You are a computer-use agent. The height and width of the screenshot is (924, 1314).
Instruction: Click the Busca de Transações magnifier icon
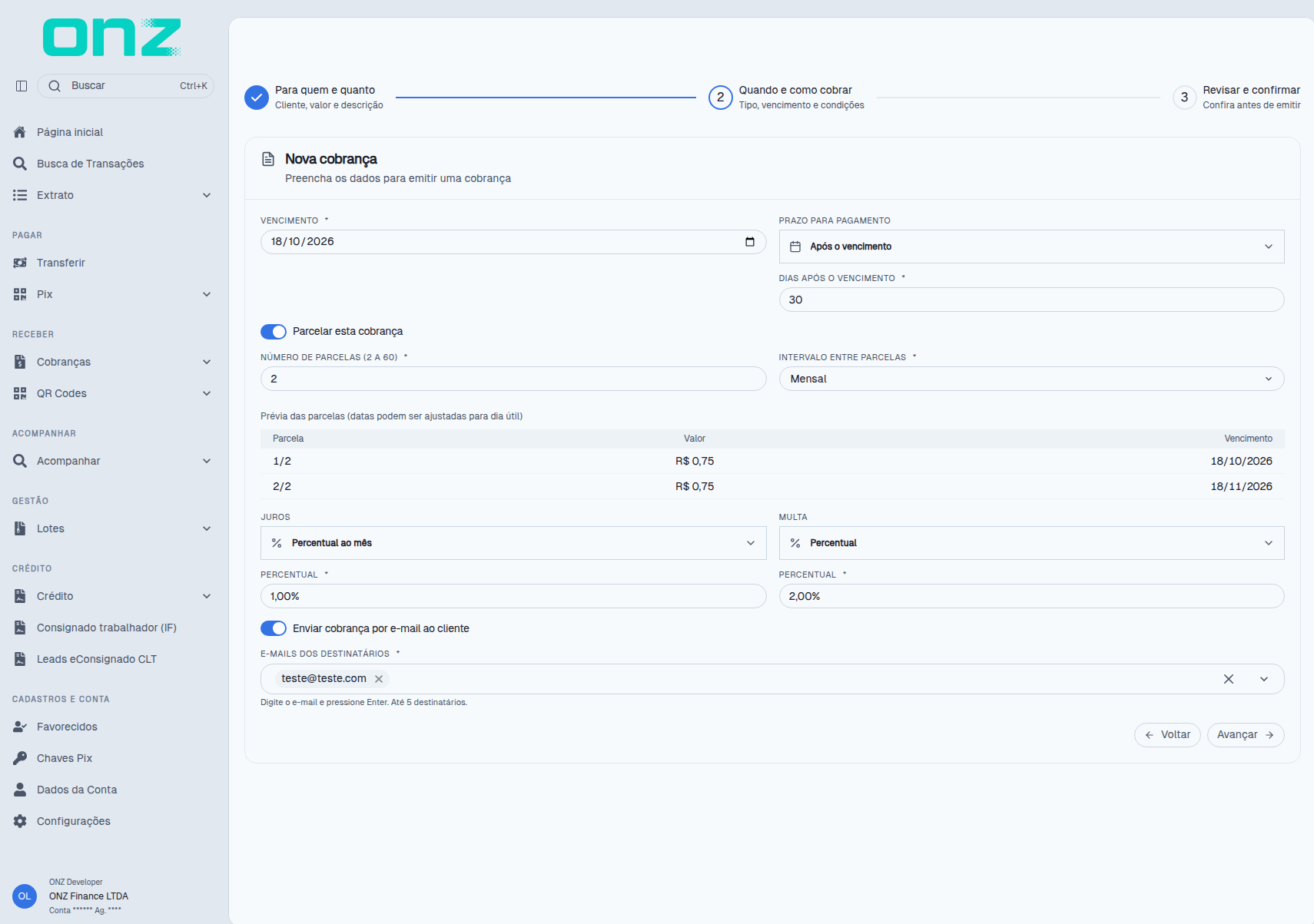click(20, 164)
